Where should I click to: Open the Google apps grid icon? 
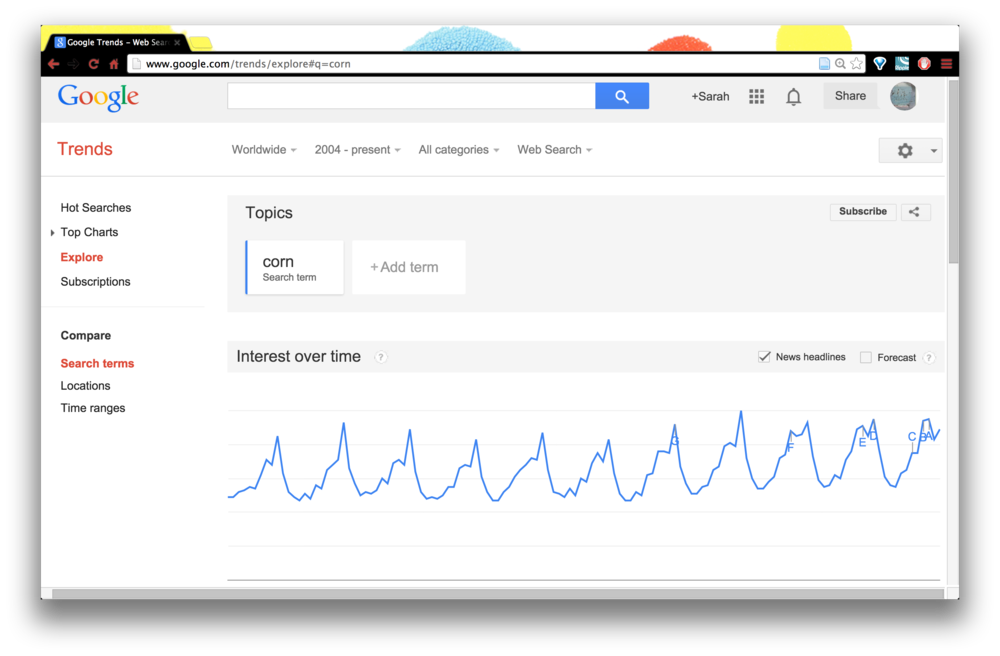(x=756, y=96)
